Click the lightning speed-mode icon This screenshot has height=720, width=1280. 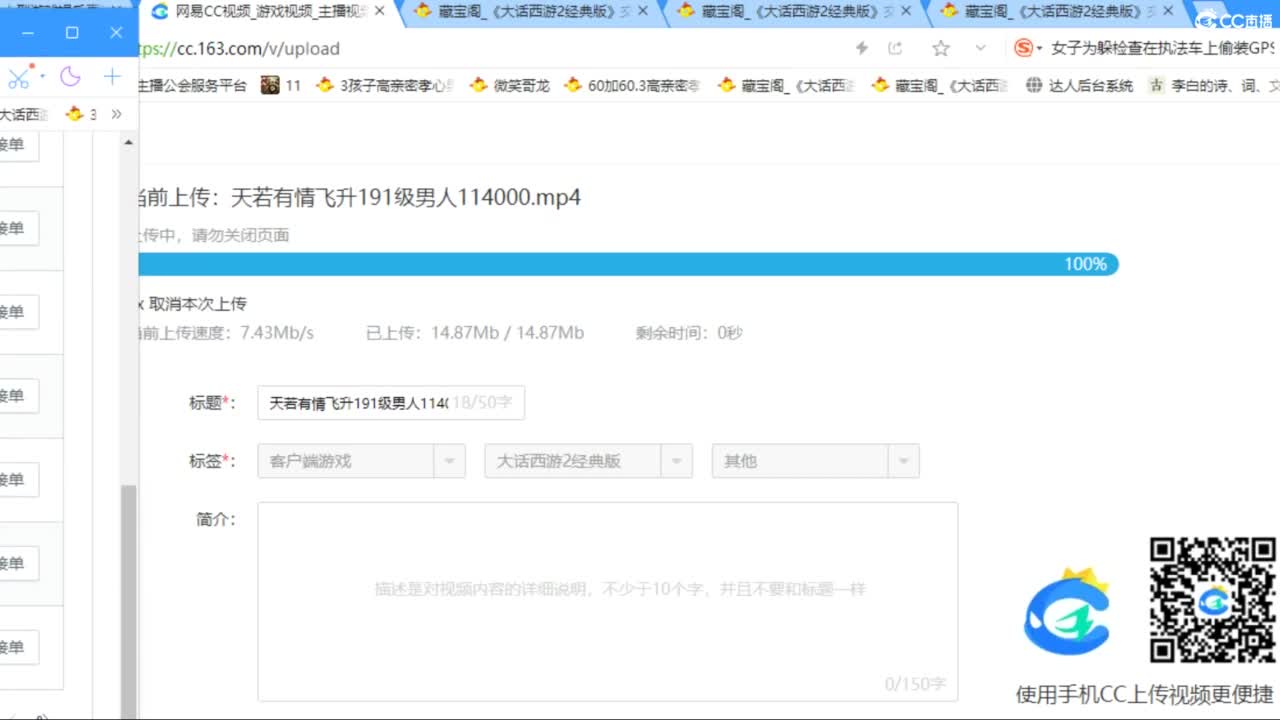(x=862, y=48)
